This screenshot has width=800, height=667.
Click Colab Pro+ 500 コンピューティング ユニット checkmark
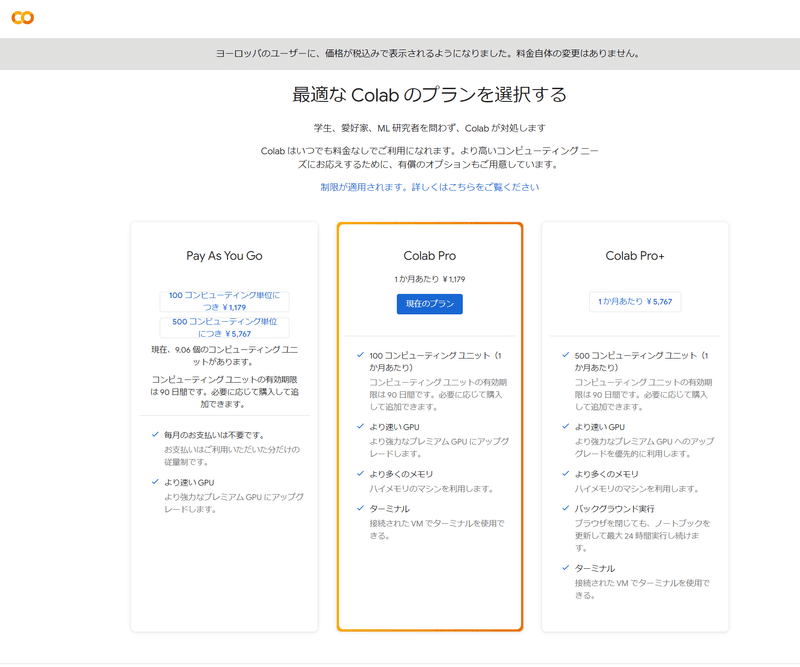click(x=565, y=355)
